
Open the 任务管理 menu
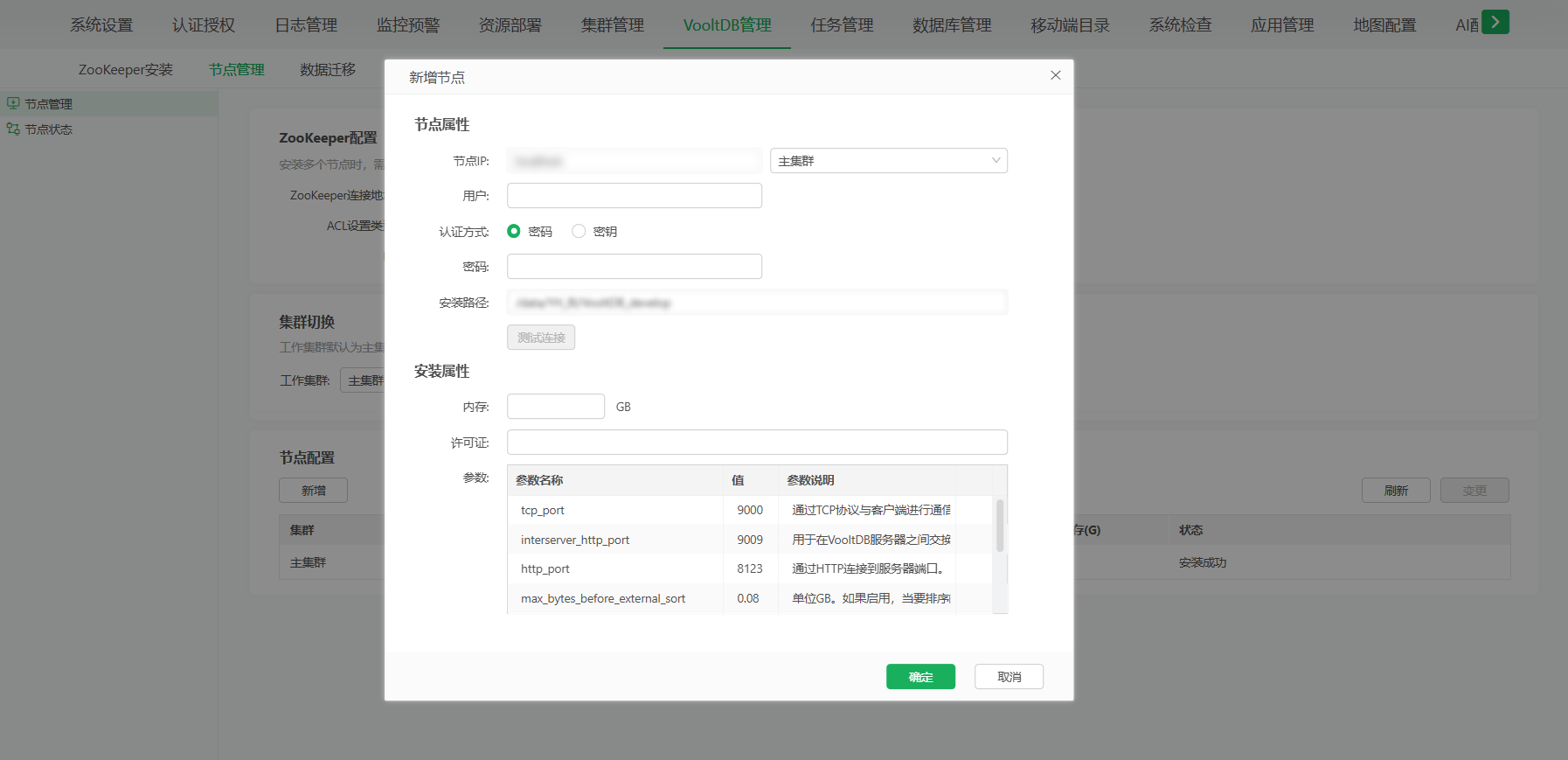tap(842, 25)
